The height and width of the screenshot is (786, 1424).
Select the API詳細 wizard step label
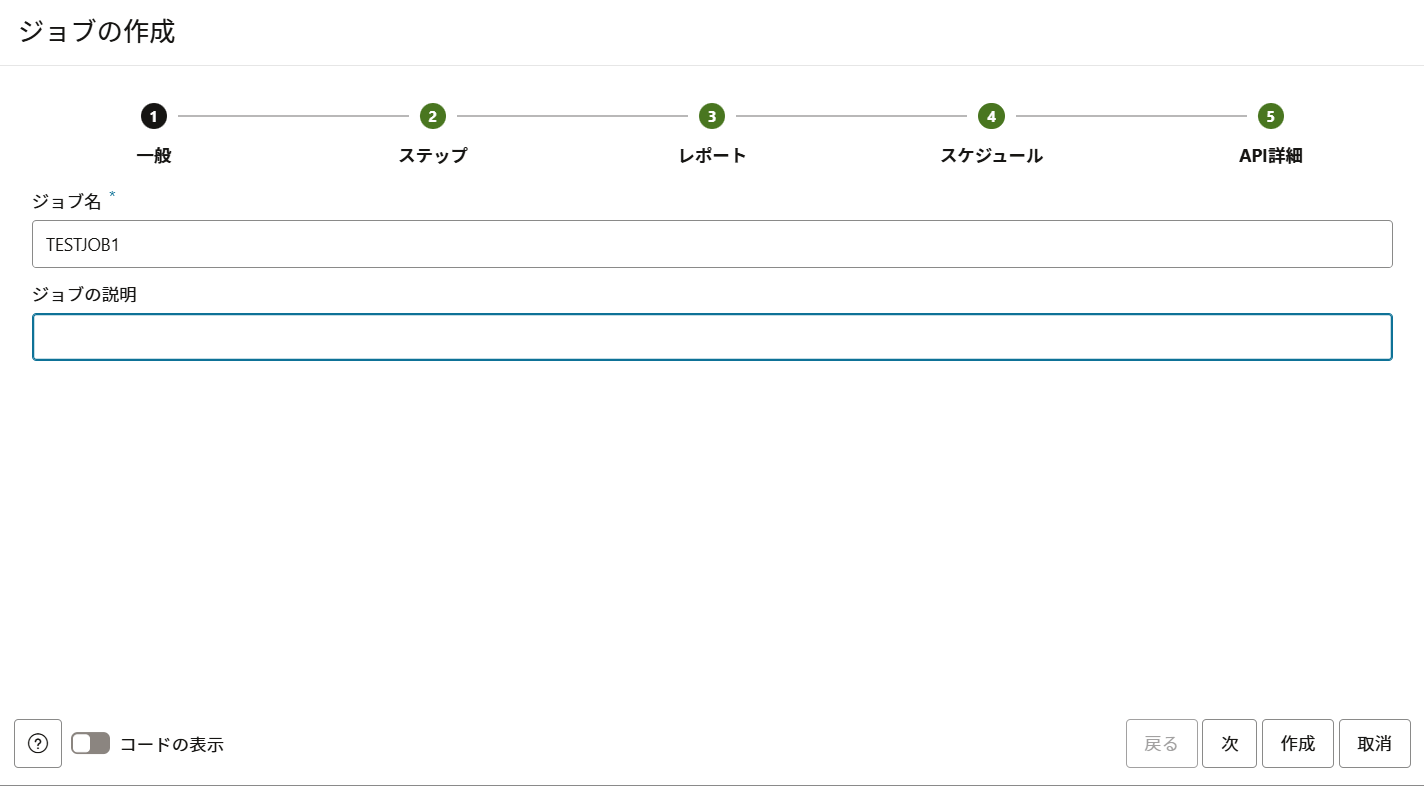[x=1269, y=155]
